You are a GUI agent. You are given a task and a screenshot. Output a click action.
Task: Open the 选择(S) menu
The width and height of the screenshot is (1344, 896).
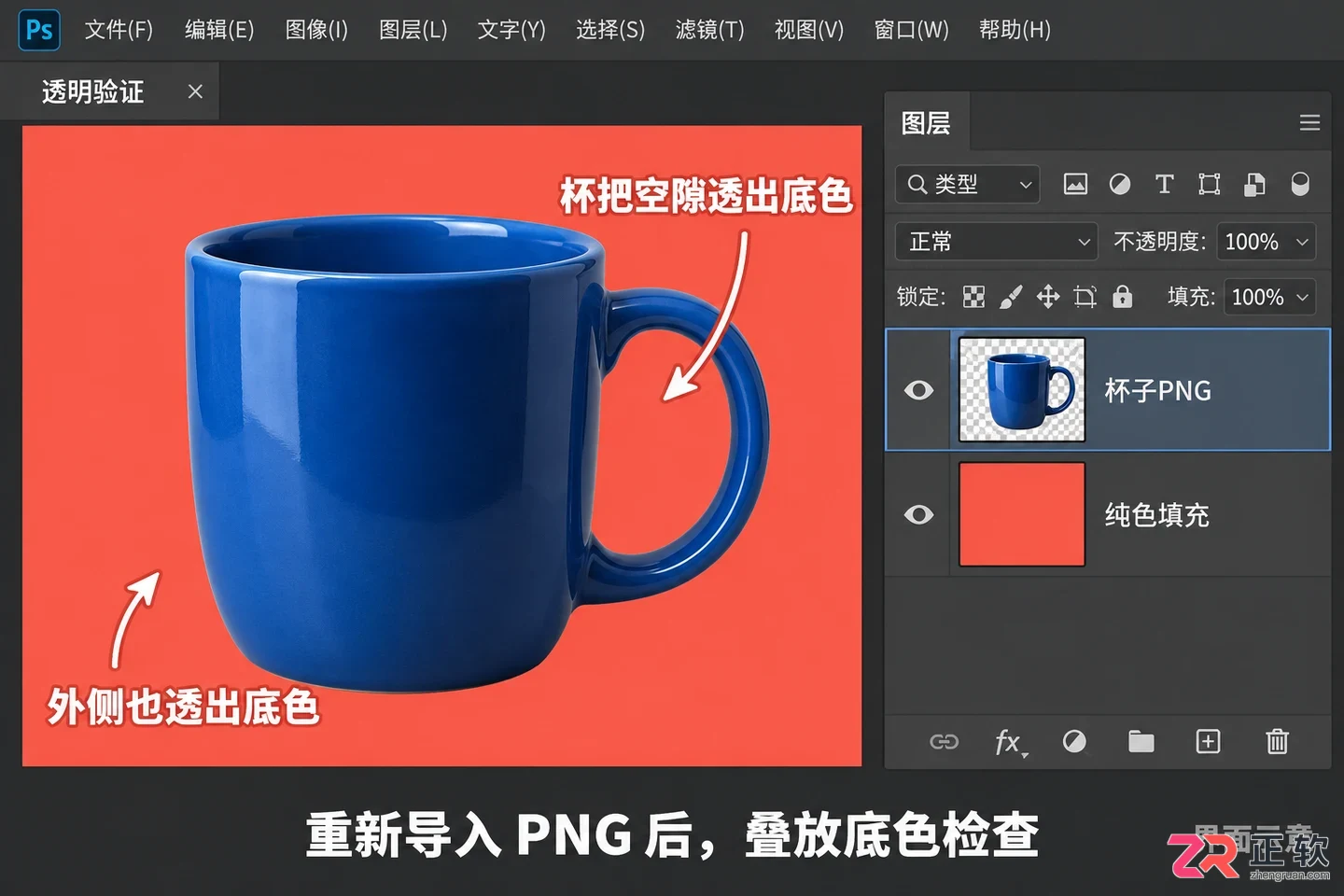pos(610,30)
